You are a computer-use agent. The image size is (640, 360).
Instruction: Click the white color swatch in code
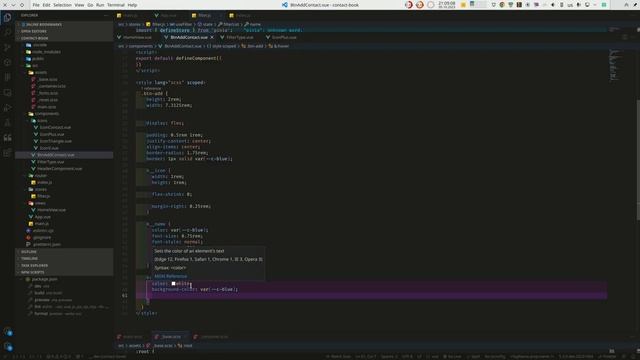click(x=173, y=283)
